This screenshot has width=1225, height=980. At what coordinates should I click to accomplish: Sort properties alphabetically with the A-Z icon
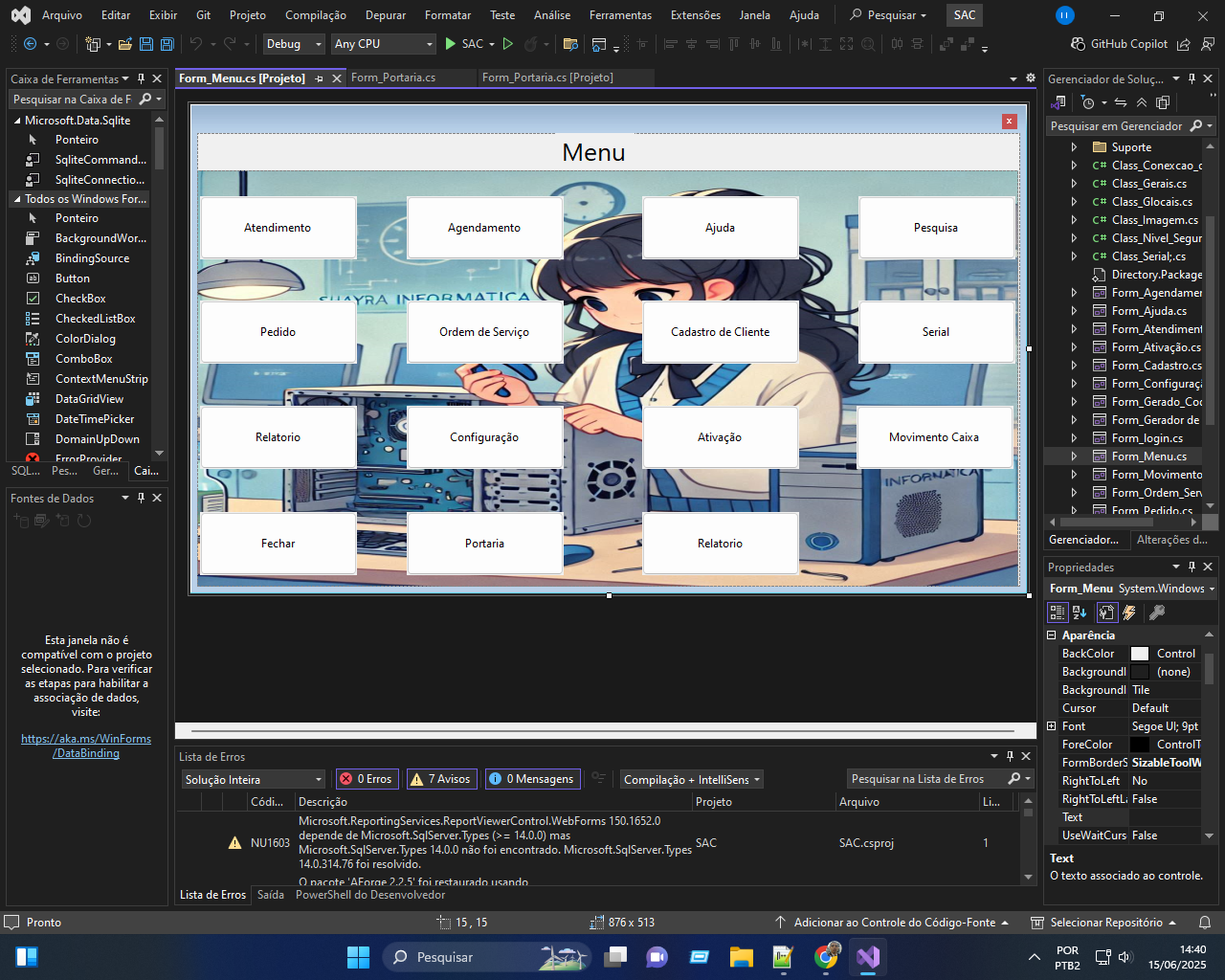[1080, 612]
